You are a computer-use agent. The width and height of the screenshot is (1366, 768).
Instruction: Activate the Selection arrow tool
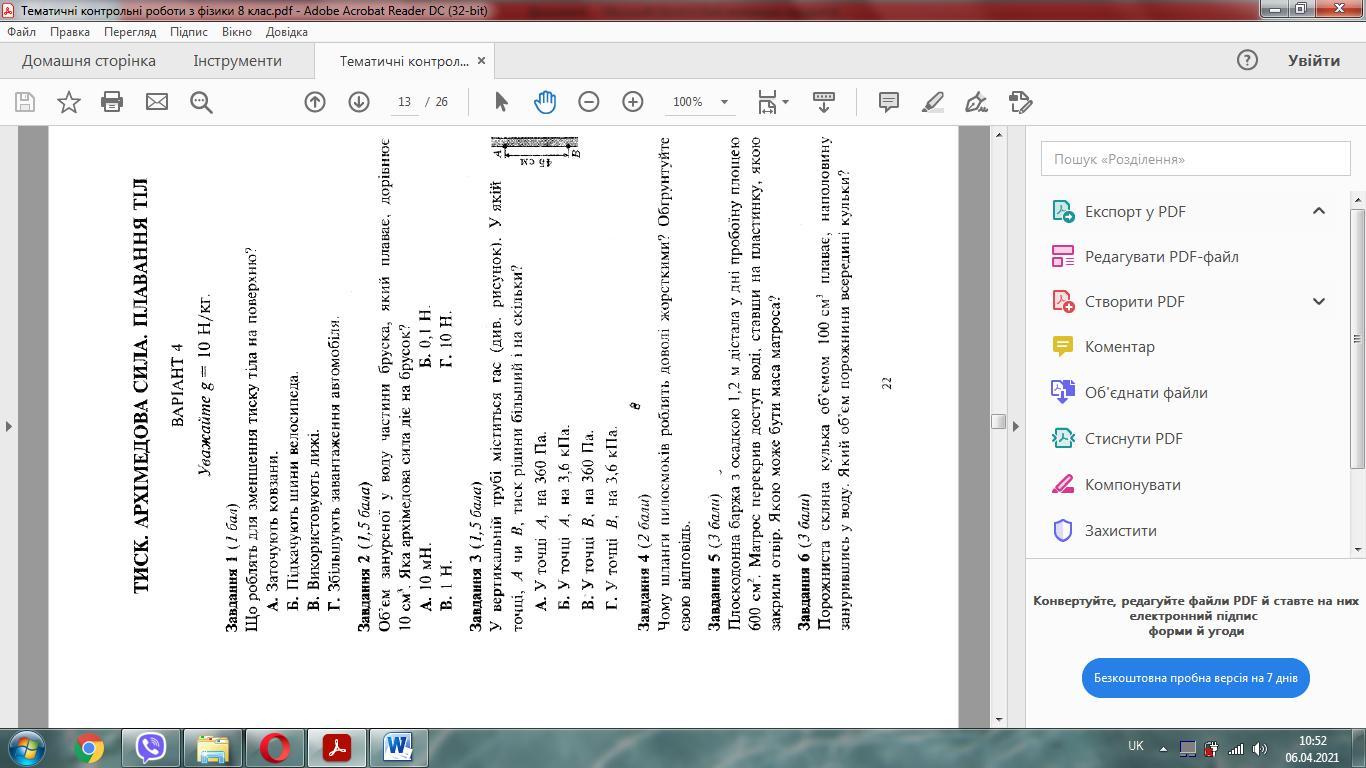(501, 102)
